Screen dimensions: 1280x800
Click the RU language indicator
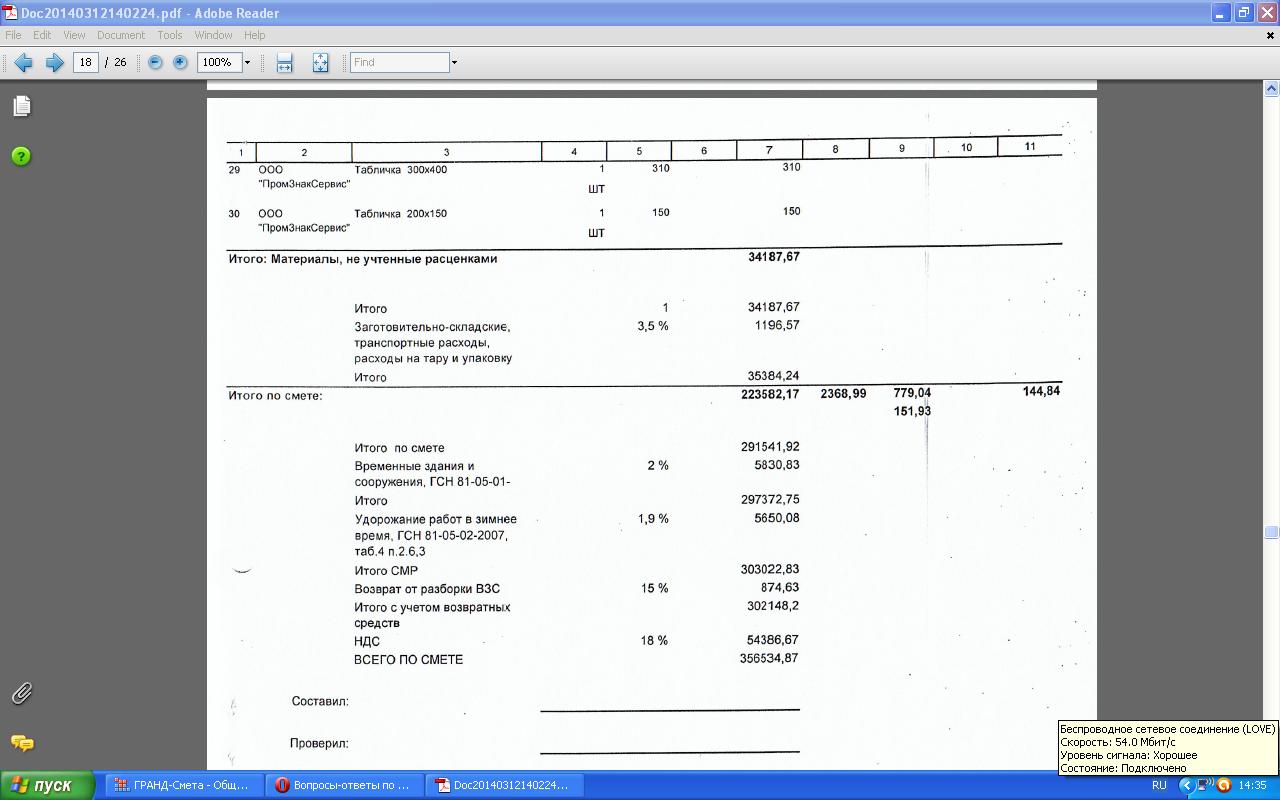click(x=1159, y=786)
